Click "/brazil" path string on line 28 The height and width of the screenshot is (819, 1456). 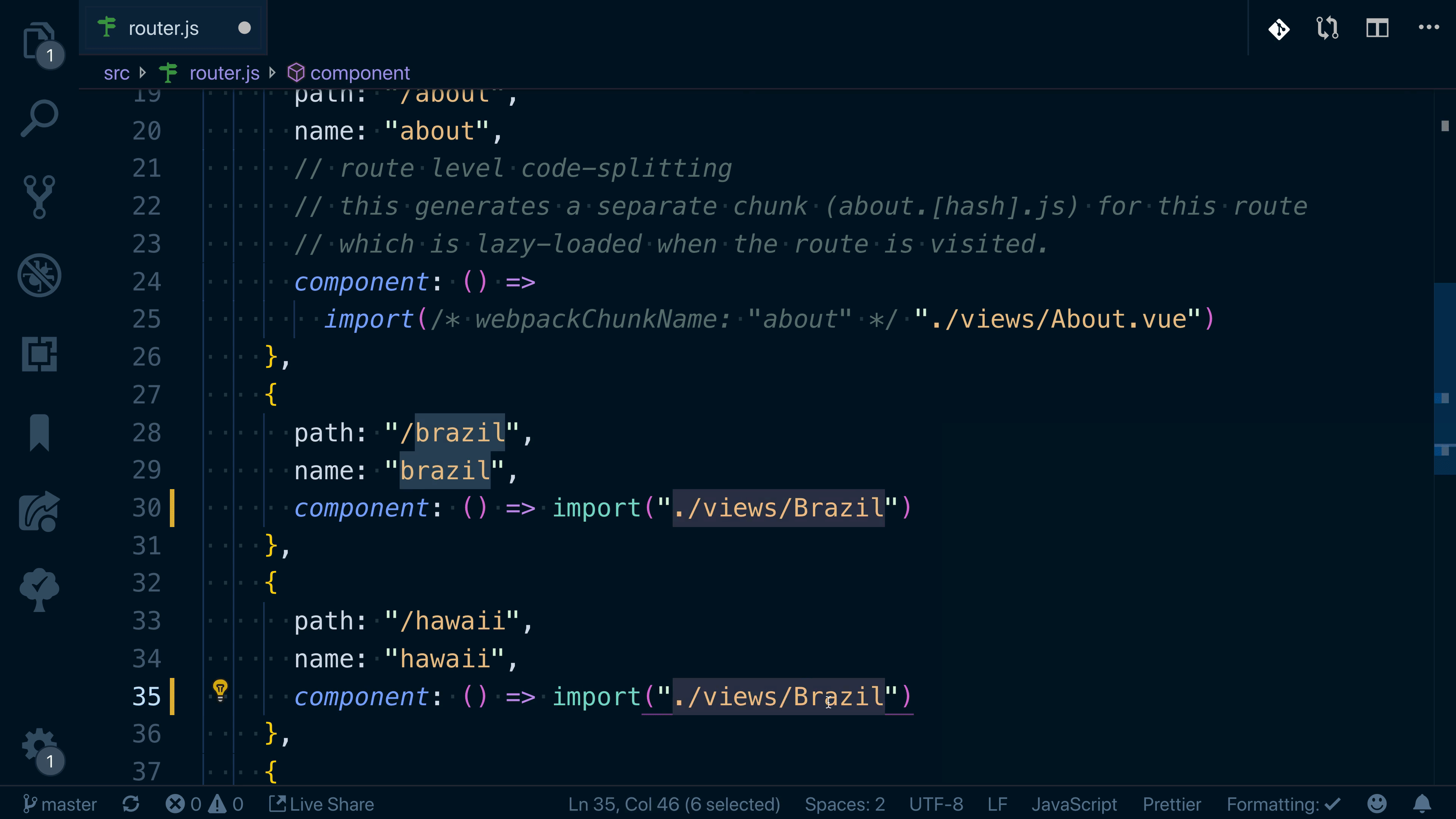[x=452, y=433]
